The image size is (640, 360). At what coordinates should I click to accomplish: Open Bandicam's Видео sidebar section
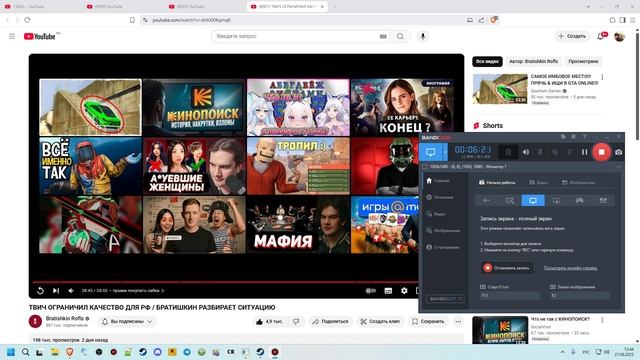point(437,214)
